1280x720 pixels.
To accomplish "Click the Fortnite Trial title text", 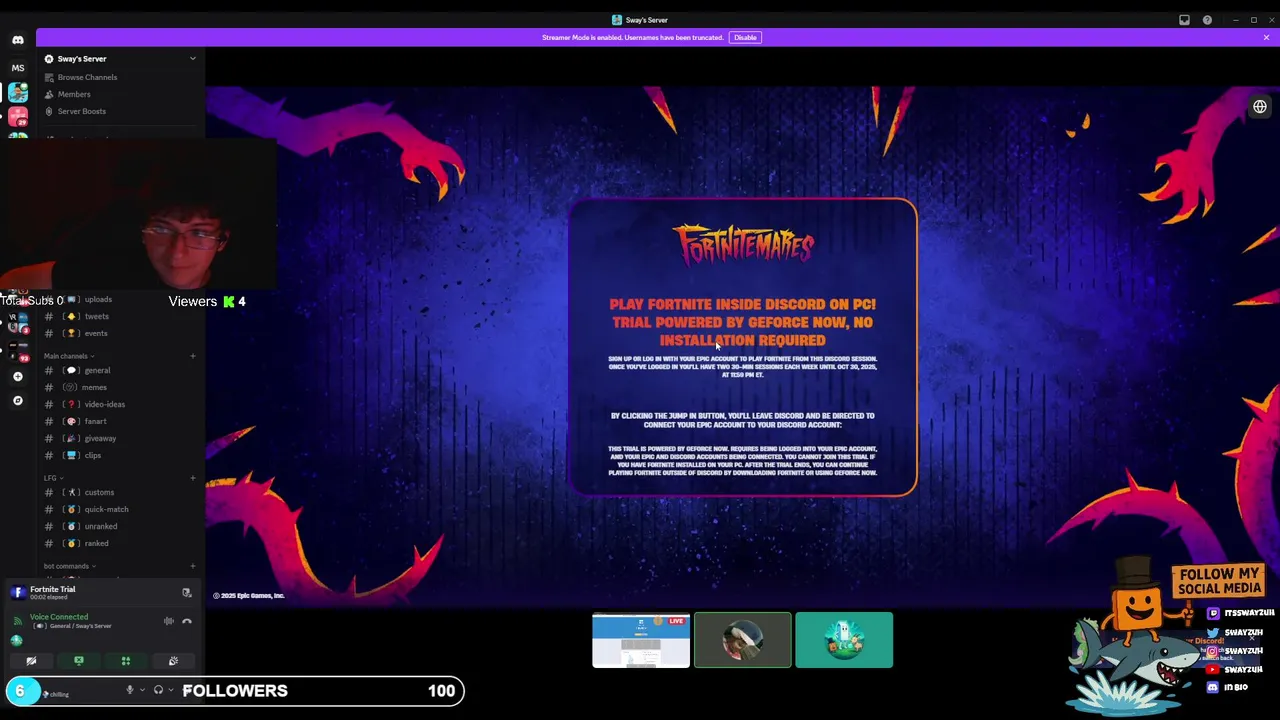I will coord(52,589).
